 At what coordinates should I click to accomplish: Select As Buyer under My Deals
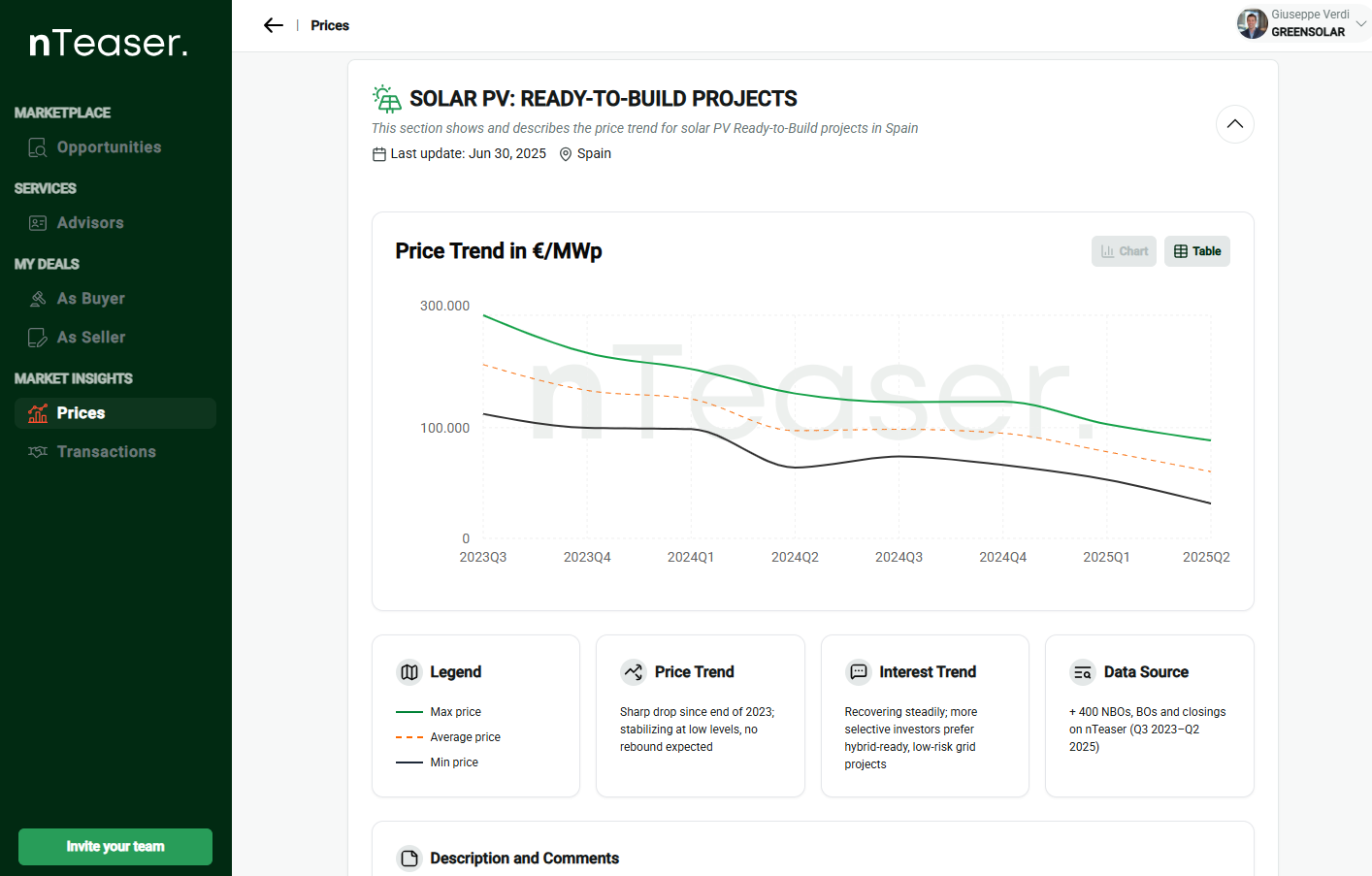(90, 299)
